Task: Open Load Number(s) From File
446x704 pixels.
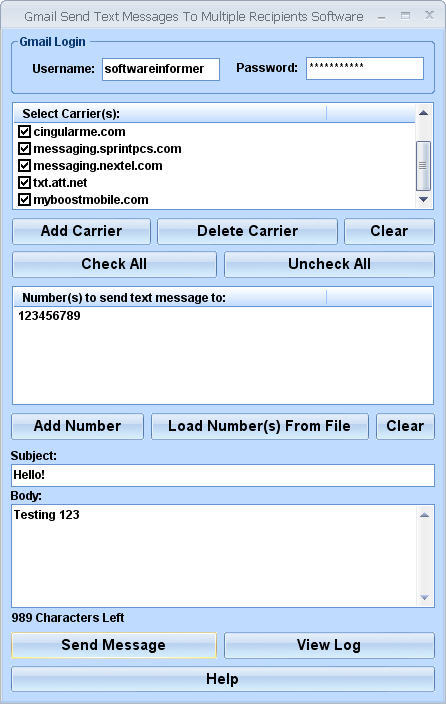Action: pos(259,426)
